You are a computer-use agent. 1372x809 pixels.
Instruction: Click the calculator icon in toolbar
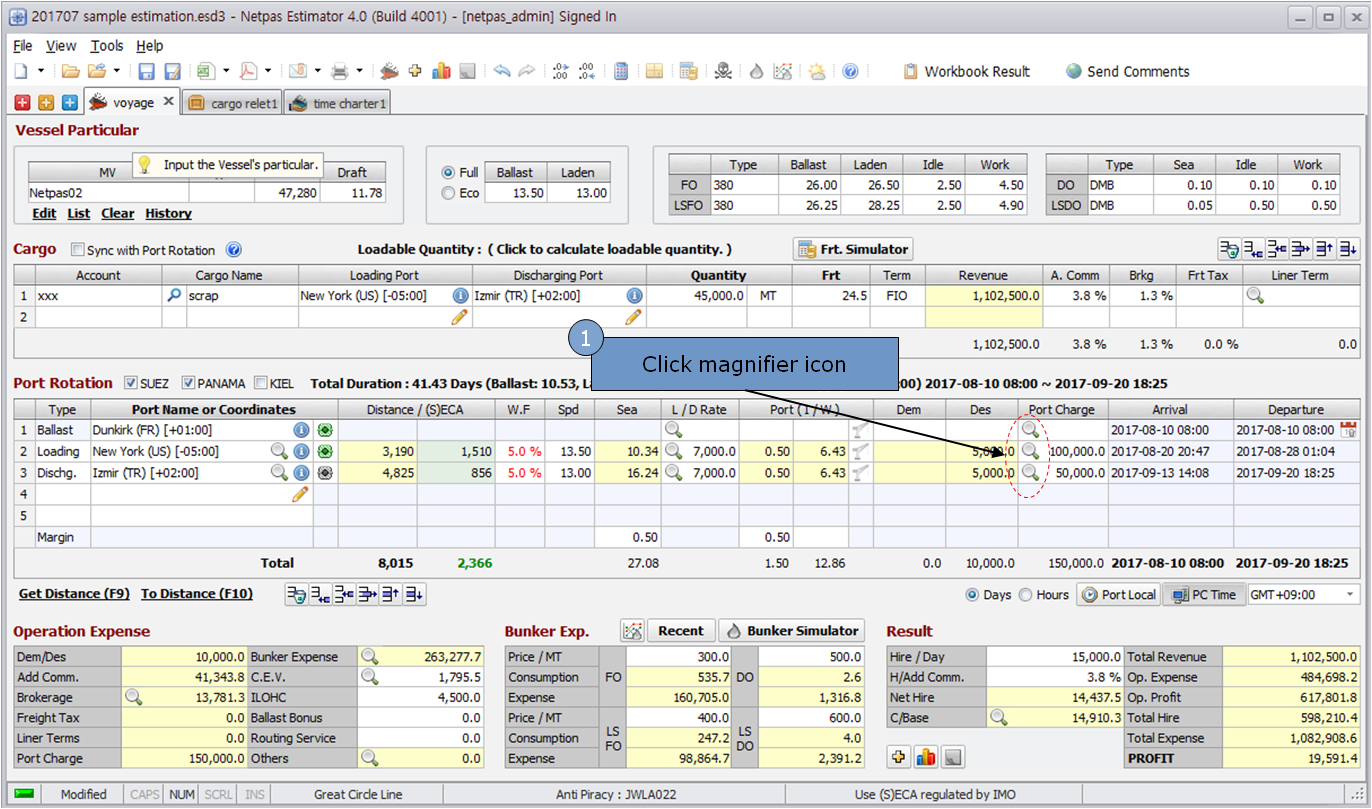(x=621, y=71)
